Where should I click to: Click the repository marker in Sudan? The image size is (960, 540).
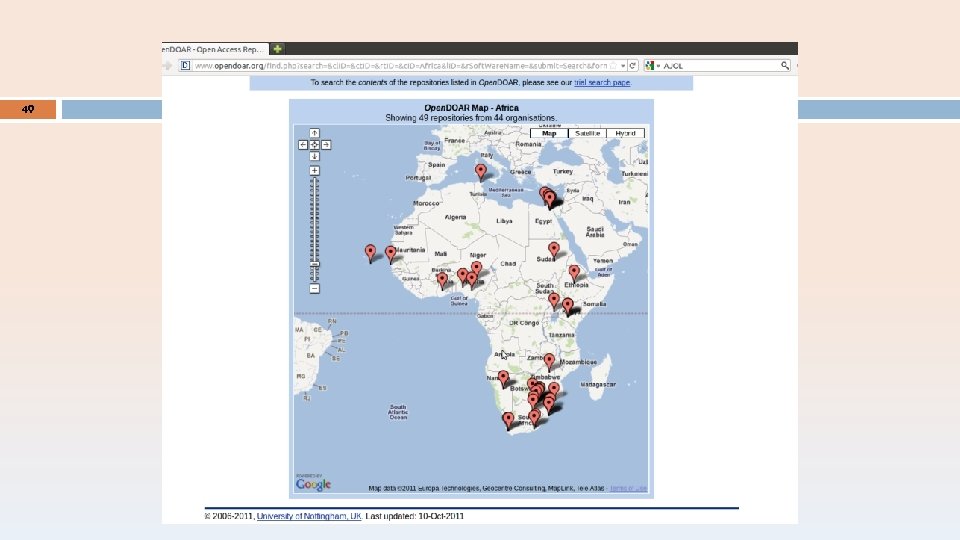pyautogui.click(x=553, y=250)
